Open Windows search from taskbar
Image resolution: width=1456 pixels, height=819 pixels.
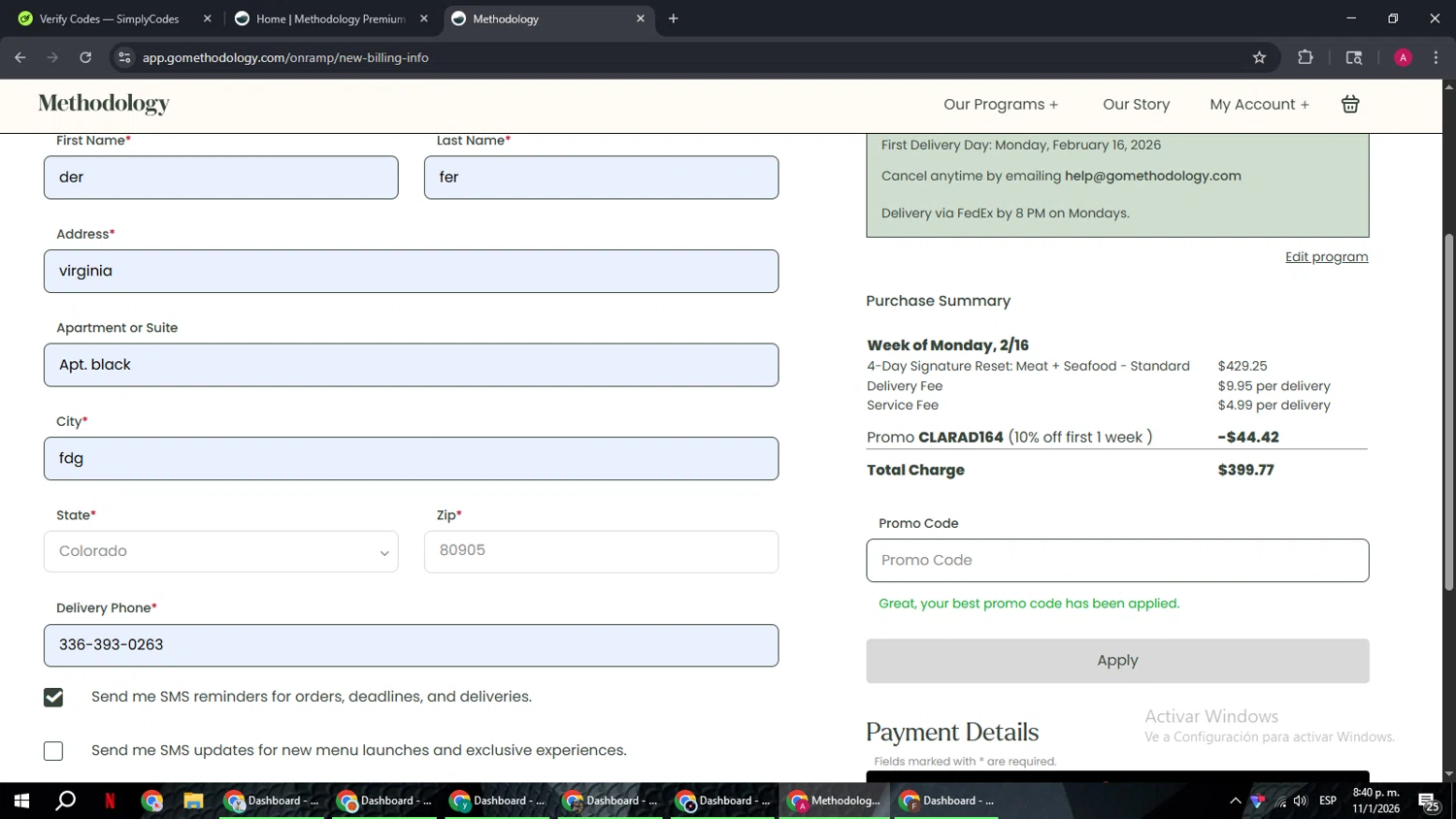click(x=65, y=801)
